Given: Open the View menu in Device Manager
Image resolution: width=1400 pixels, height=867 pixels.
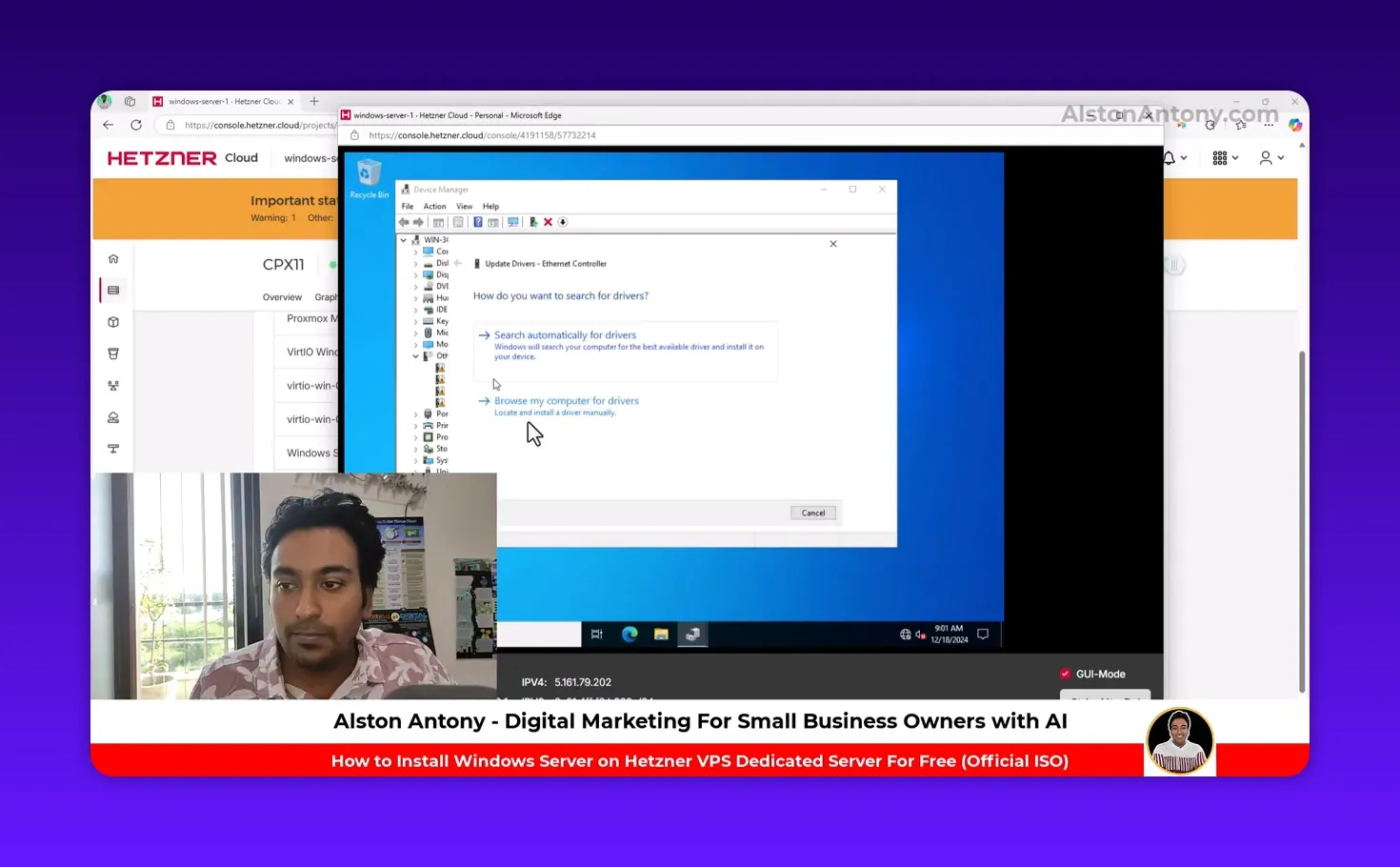Looking at the screenshot, I should coord(464,207).
